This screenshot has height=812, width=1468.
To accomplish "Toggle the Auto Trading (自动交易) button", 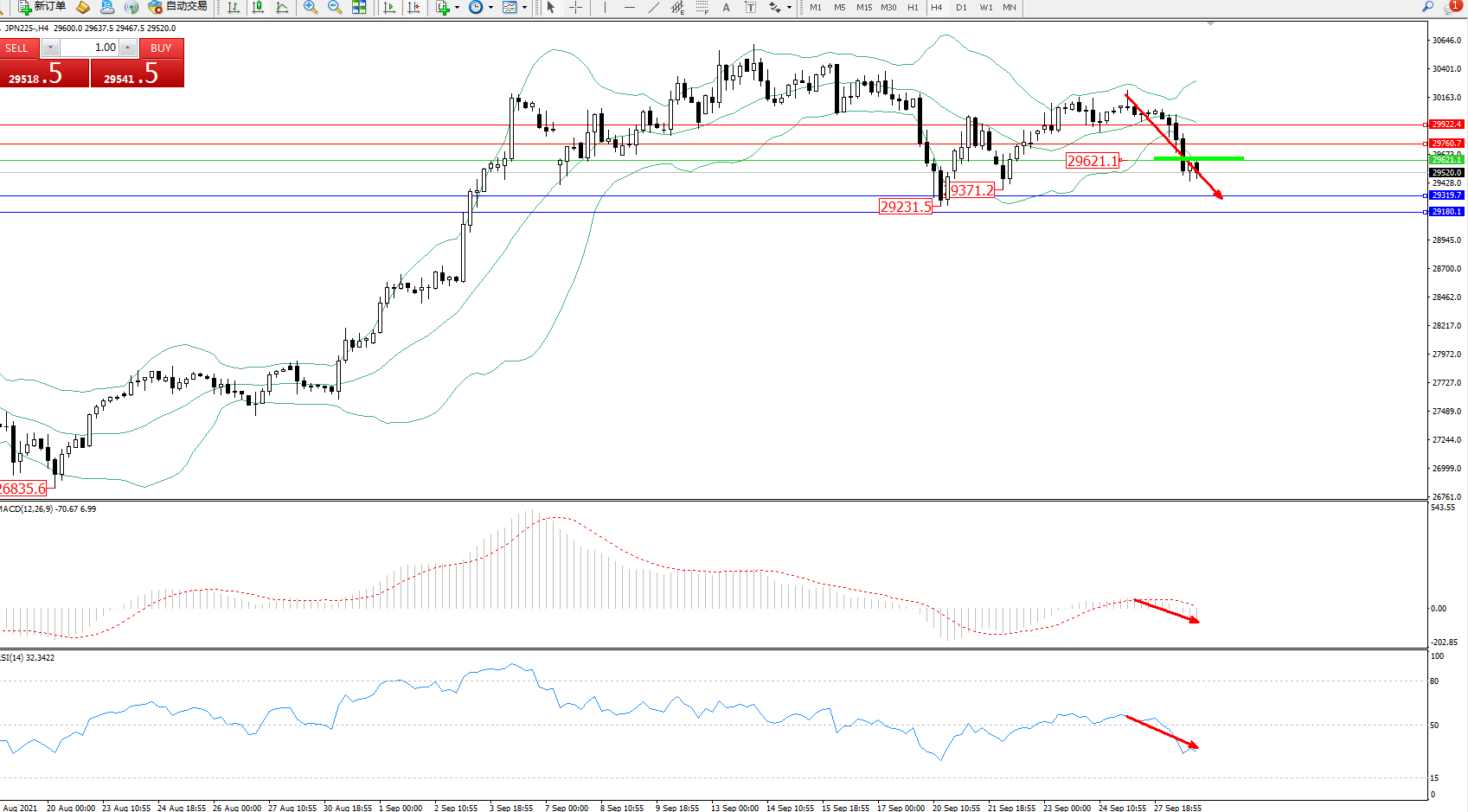I will tap(178, 7).
